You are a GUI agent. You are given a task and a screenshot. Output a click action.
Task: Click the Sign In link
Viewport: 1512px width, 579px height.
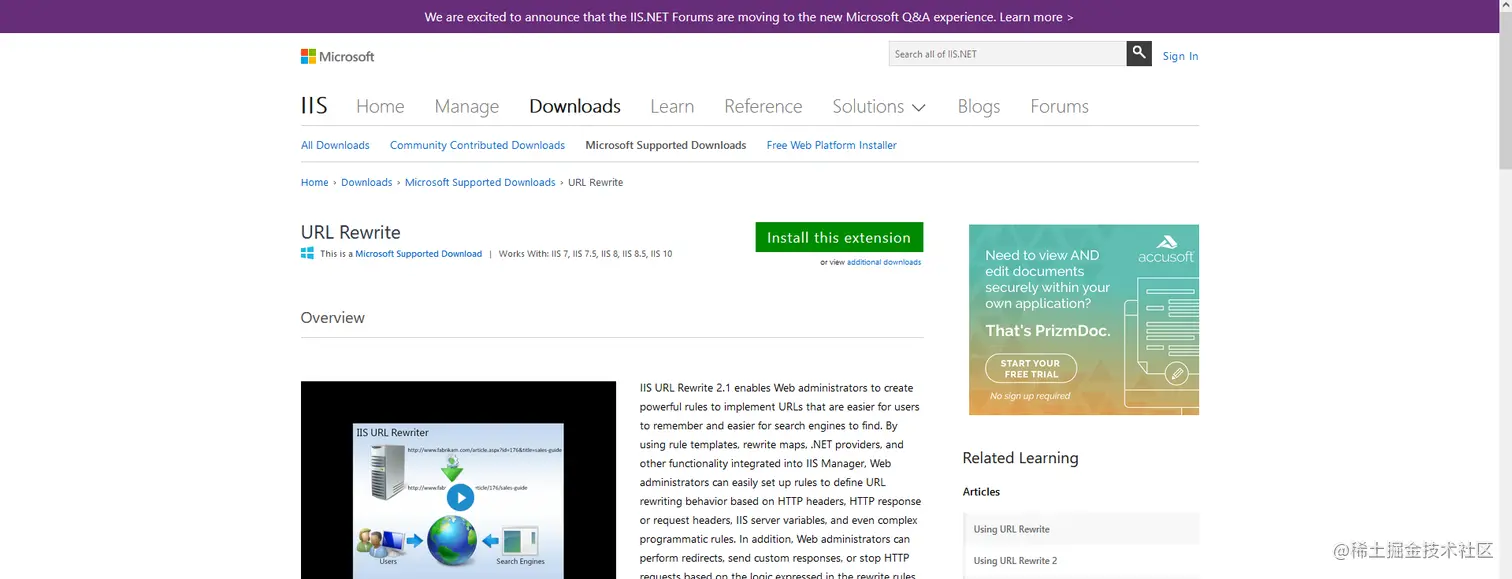(x=1180, y=56)
